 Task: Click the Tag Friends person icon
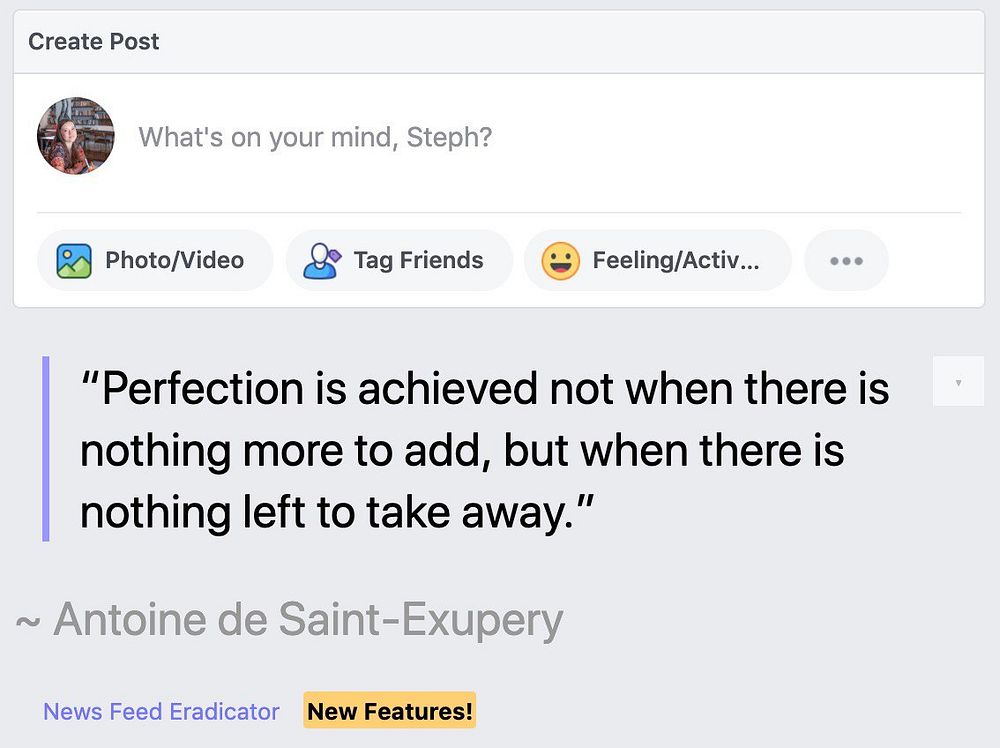322,261
